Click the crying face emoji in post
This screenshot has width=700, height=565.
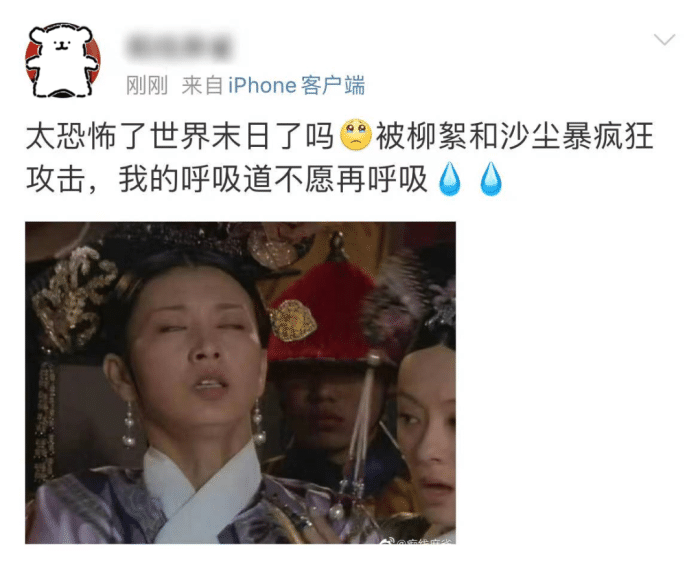[355, 134]
